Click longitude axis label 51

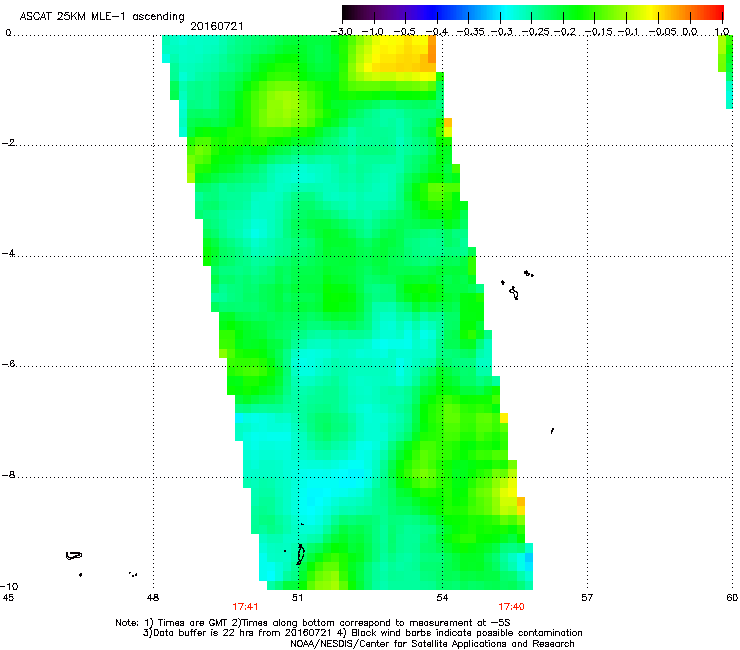[x=297, y=598]
